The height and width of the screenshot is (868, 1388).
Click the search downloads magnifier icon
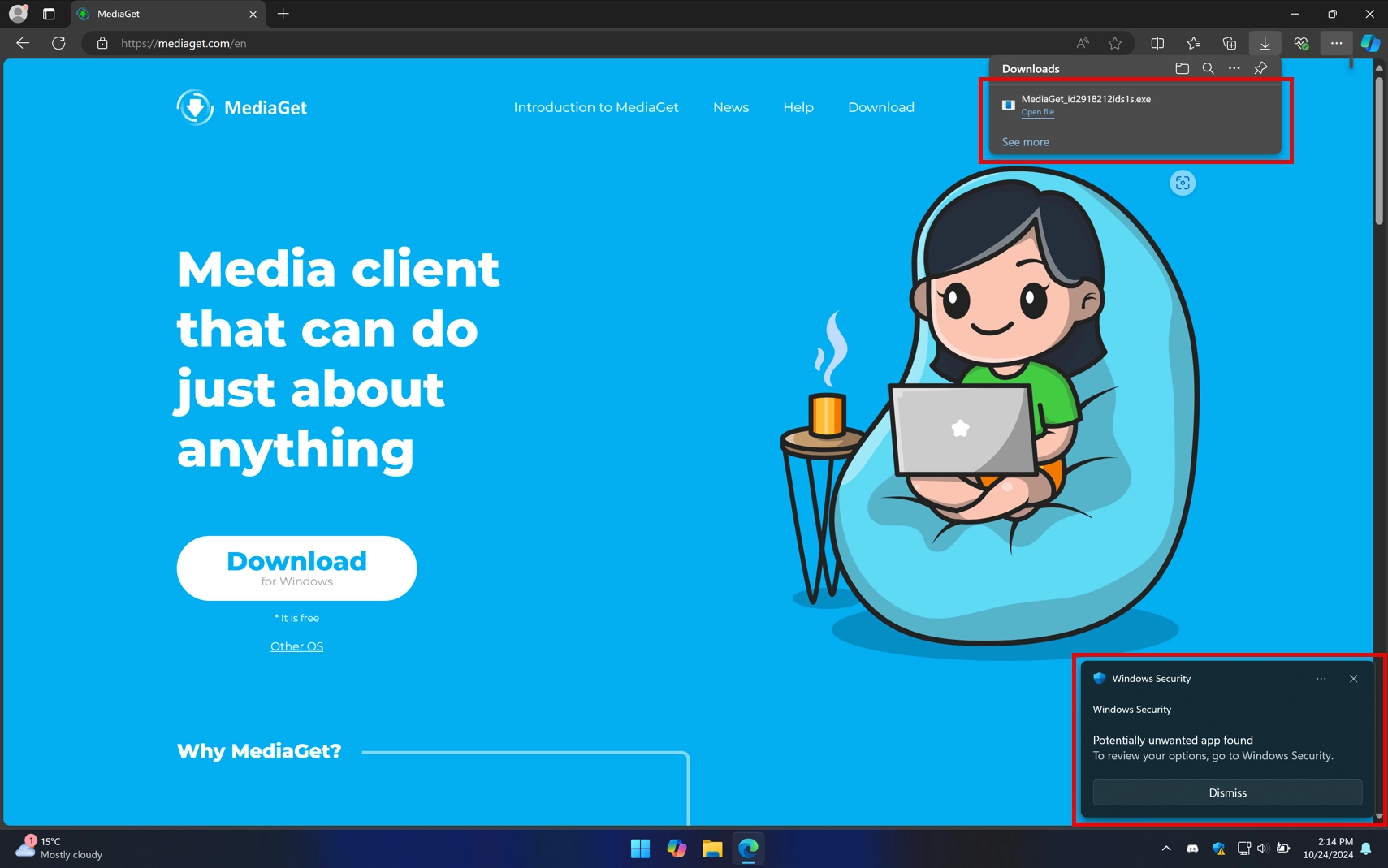[1208, 69]
